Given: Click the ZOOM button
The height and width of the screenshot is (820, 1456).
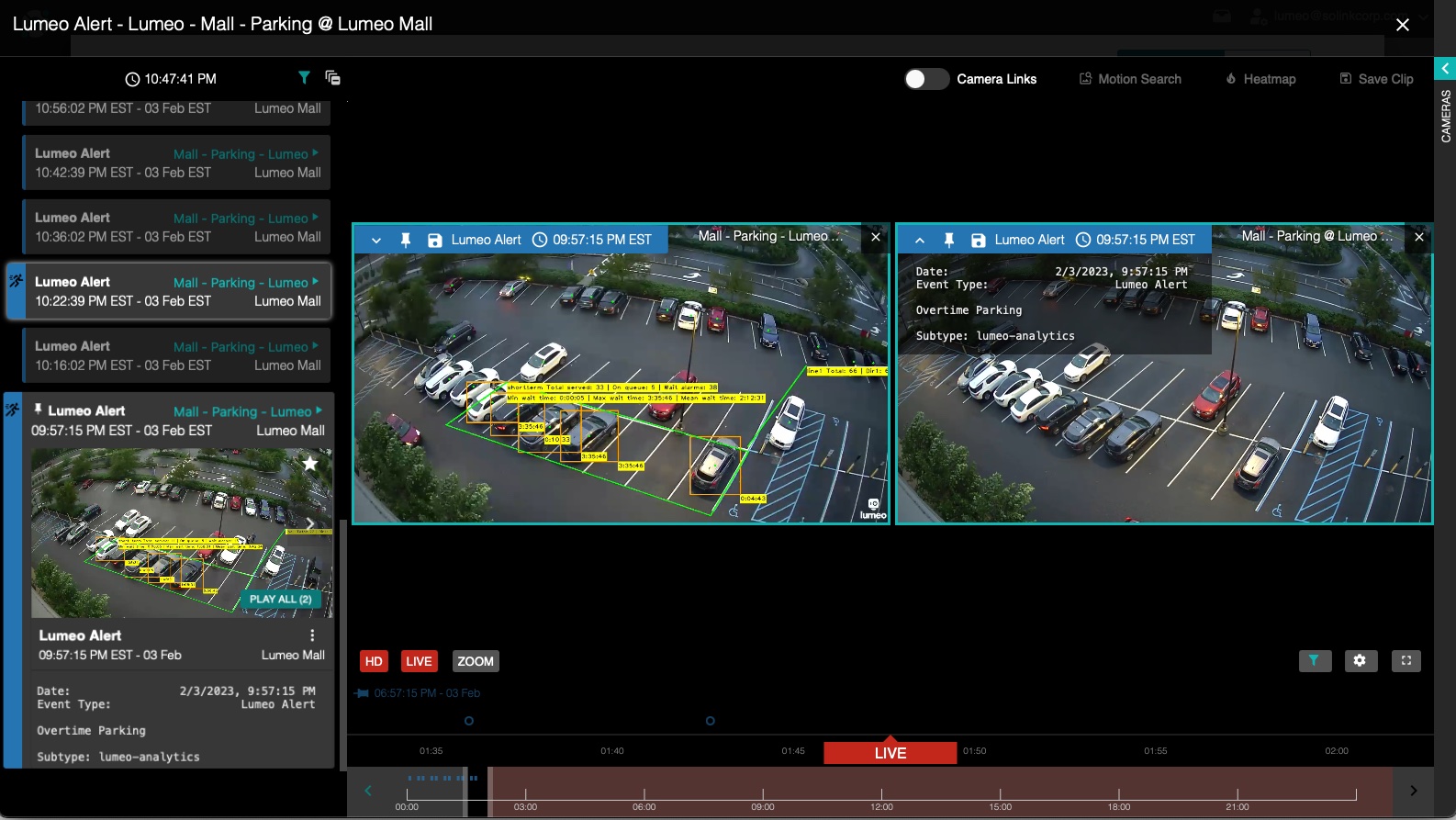Looking at the screenshot, I should pyautogui.click(x=476, y=661).
